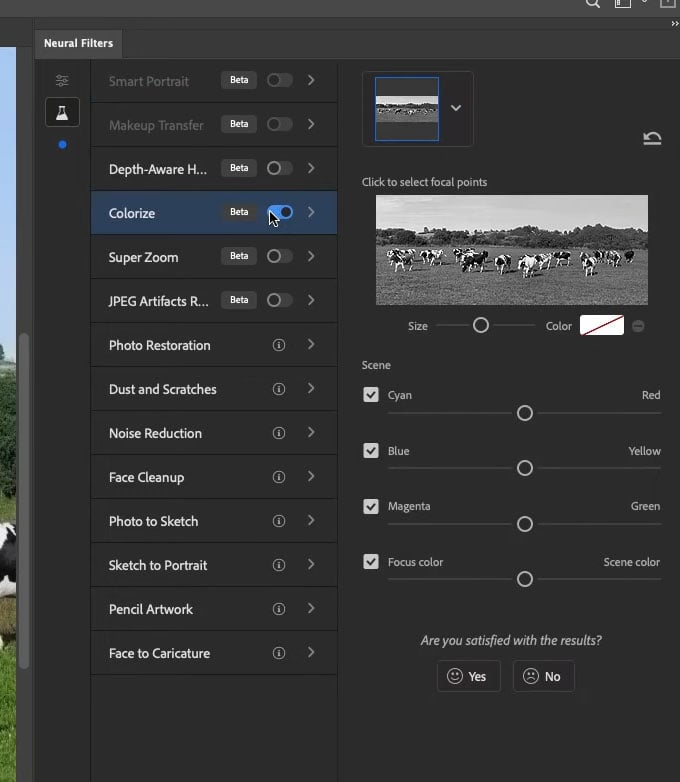Click the No unsatisfied button

(543, 676)
